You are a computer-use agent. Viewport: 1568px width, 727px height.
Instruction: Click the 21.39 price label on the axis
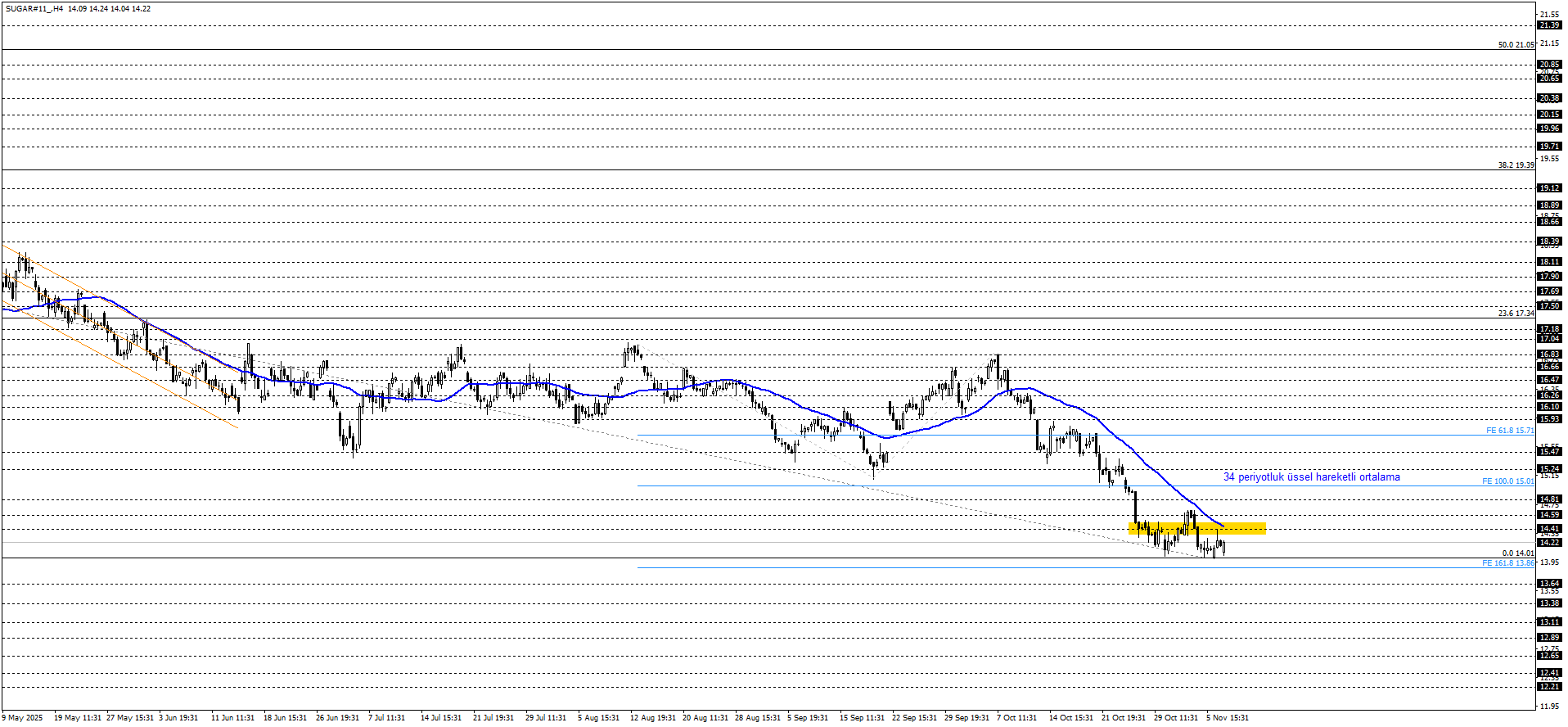pos(1549,25)
